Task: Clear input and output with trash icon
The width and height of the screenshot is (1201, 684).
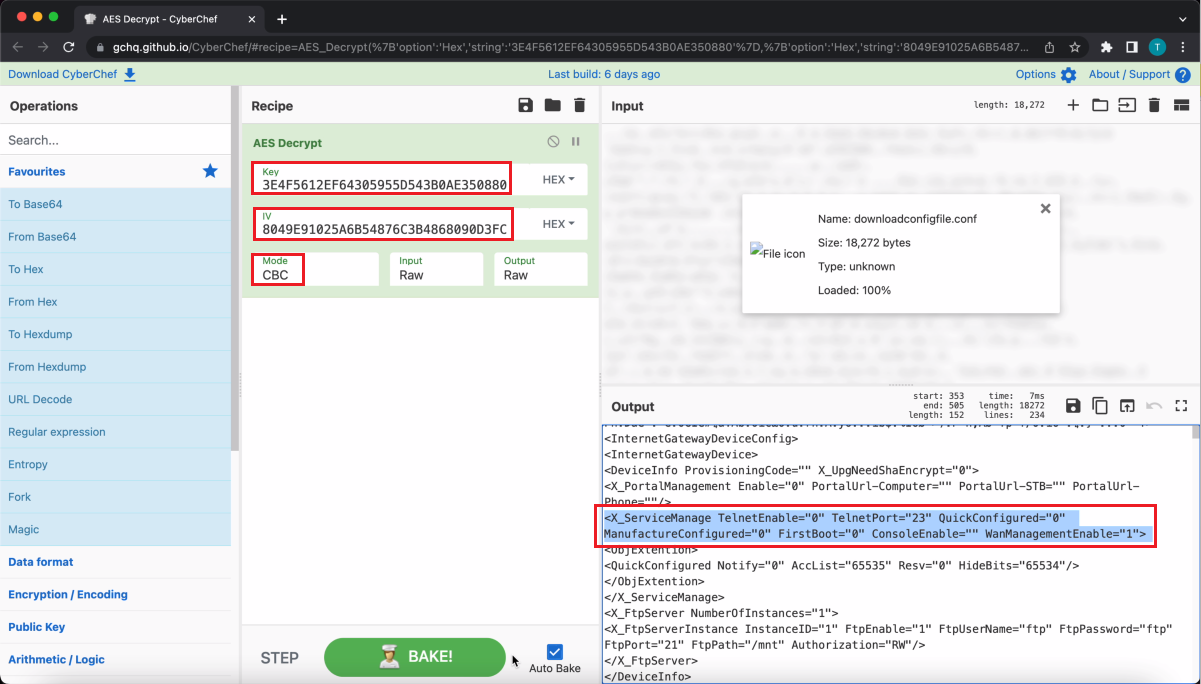Action: 1154,105
